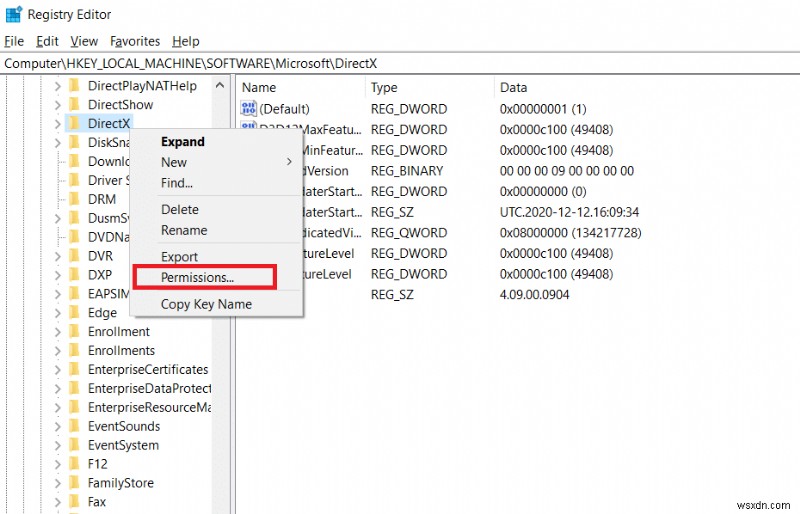Click the DXP folder icon

point(74,274)
